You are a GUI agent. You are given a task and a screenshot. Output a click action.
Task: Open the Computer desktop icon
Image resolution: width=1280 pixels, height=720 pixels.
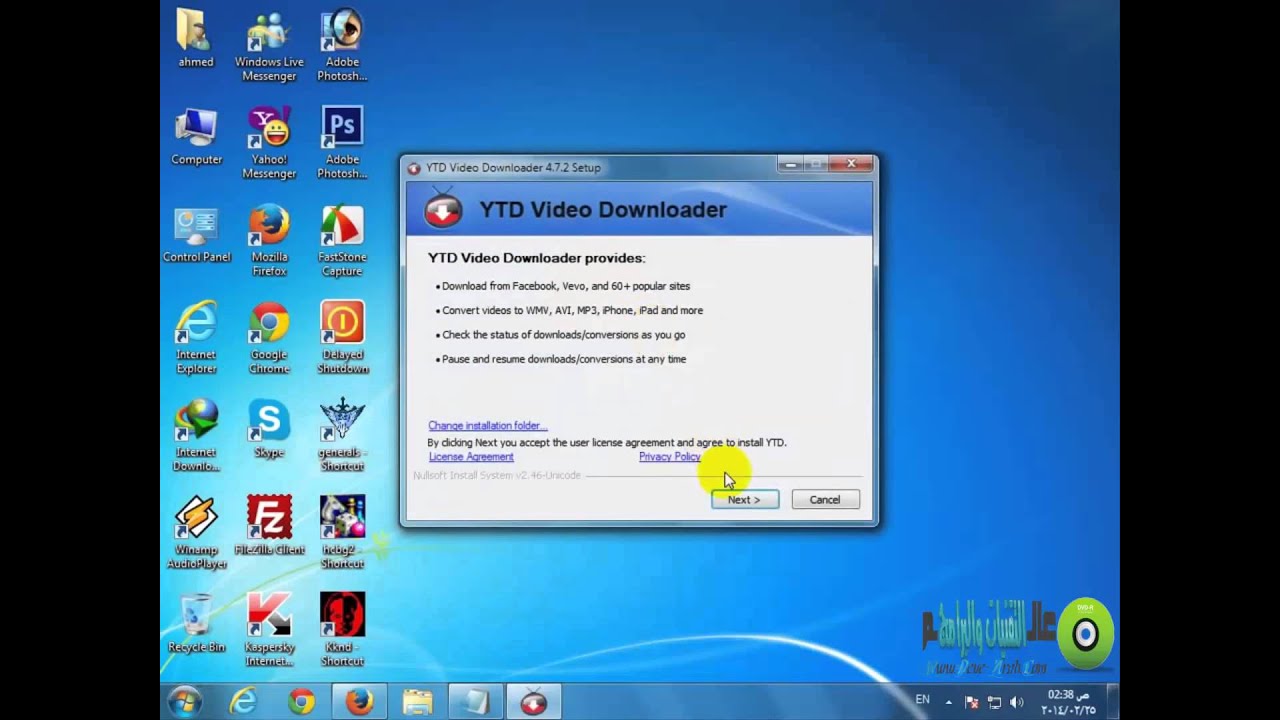(x=196, y=136)
